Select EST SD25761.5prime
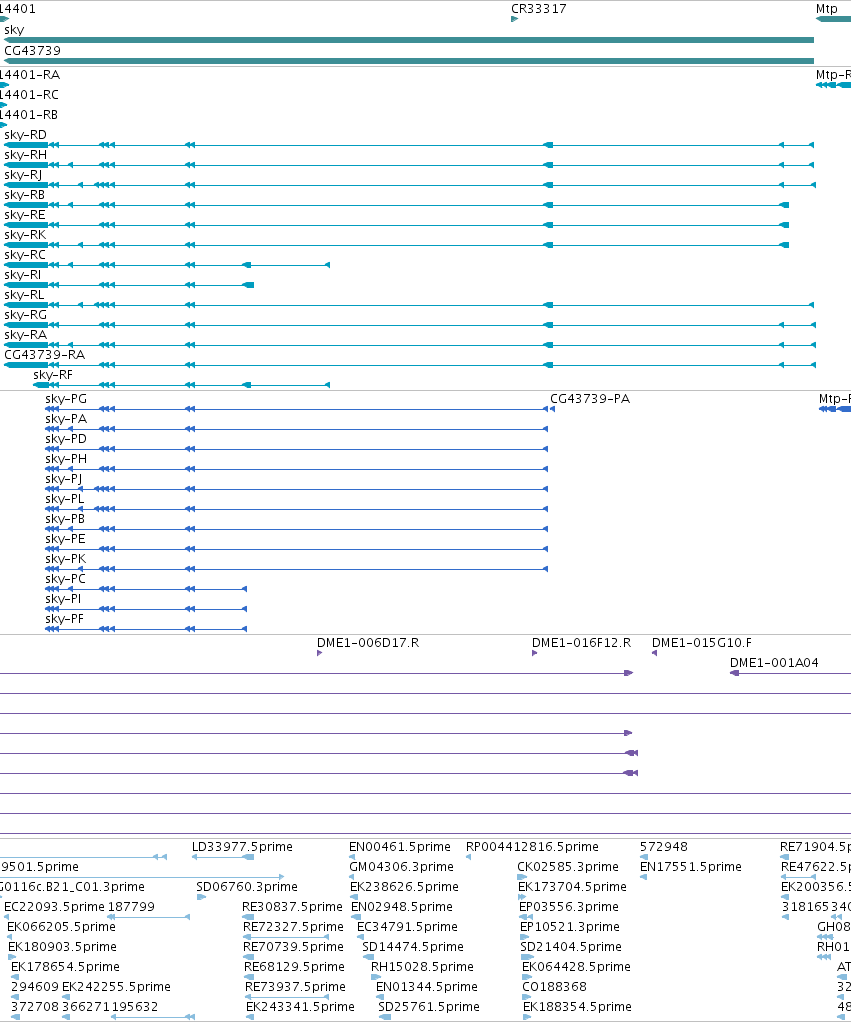Screen dimensions: 851x1022 [429, 1007]
